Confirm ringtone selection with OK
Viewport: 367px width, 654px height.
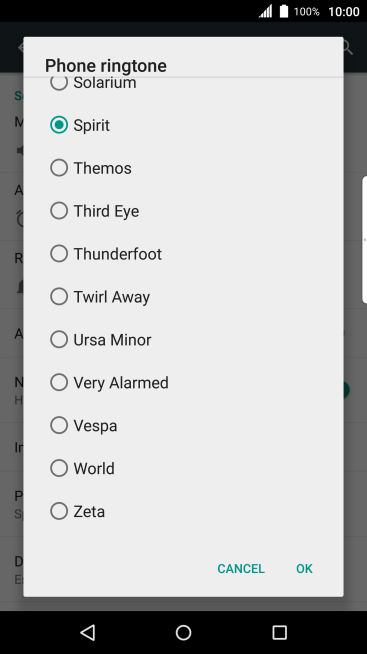coord(304,568)
